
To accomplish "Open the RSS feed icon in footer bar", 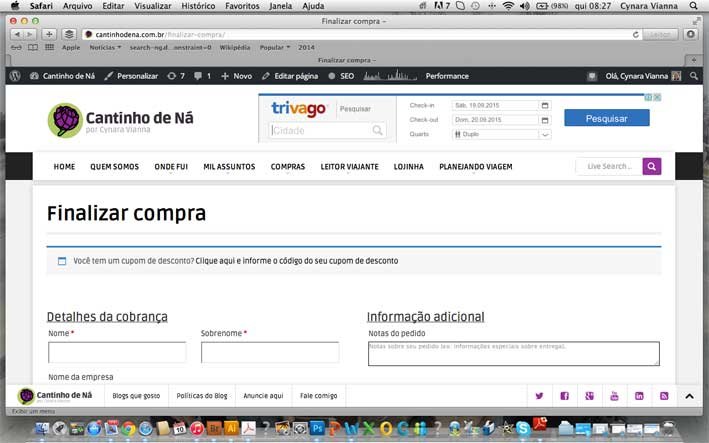I will (664, 396).
